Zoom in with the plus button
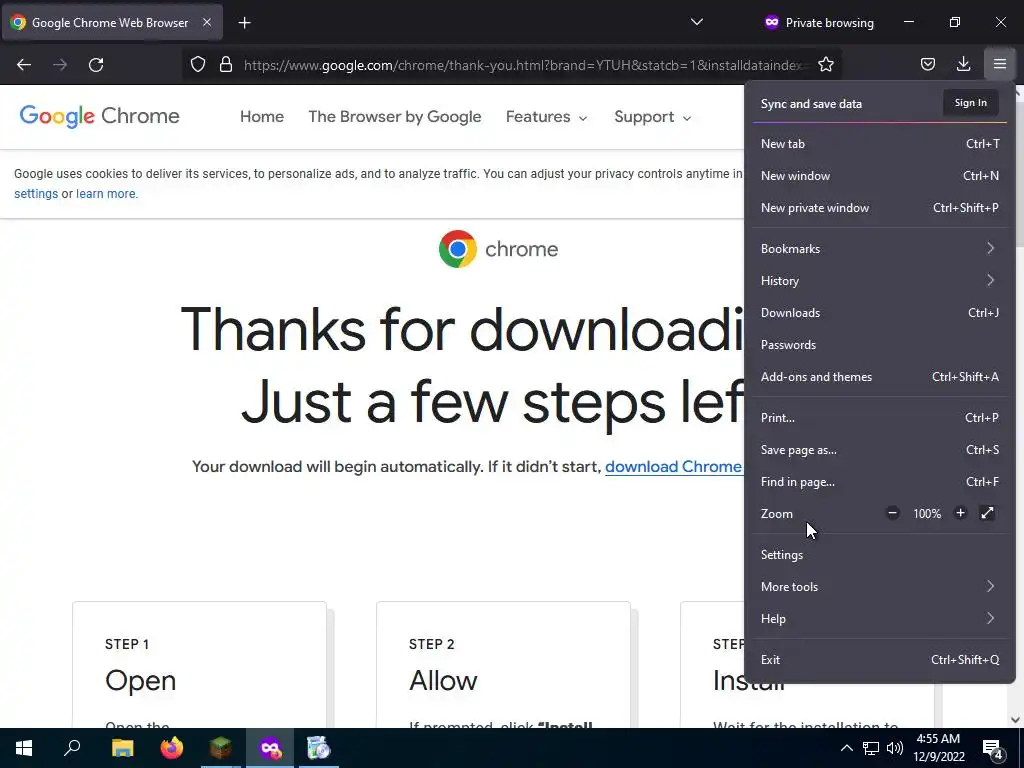Screen dimensions: 1024x768 click(x=960, y=513)
